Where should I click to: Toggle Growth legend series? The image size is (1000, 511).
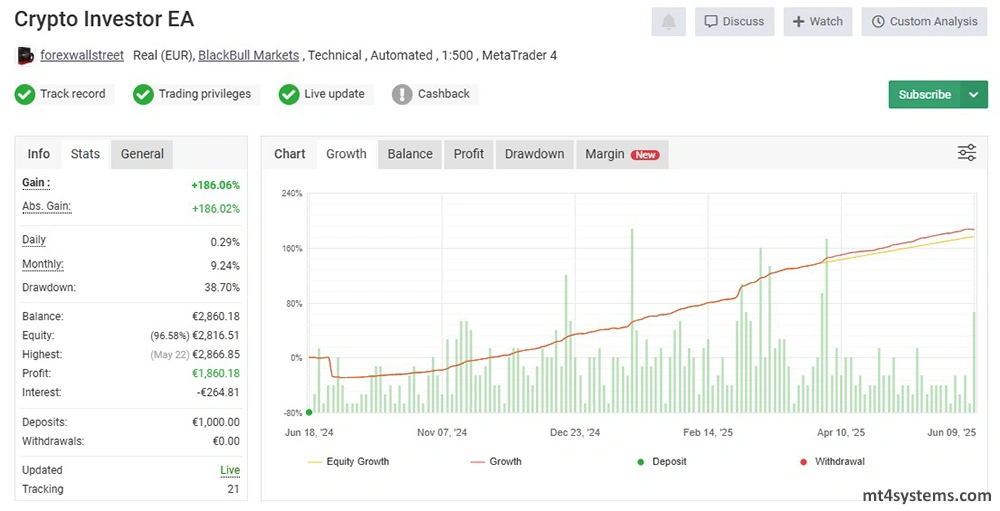click(496, 461)
